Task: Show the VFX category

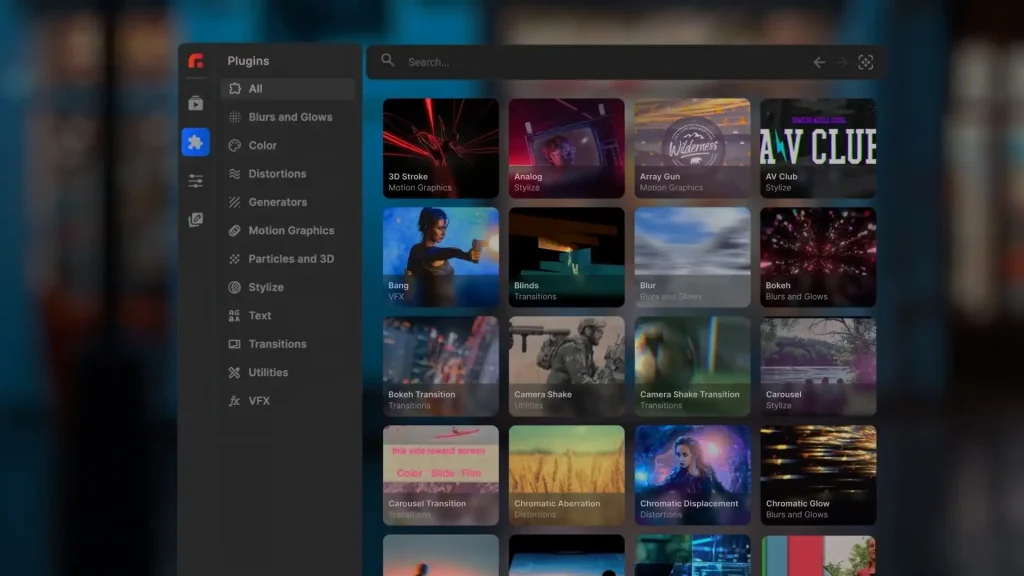Action: click(258, 401)
